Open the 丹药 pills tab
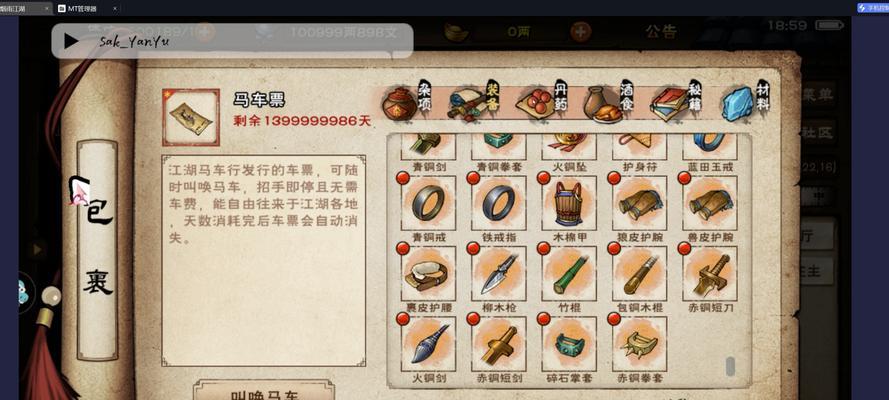The image size is (889, 400). (x=541, y=101)
